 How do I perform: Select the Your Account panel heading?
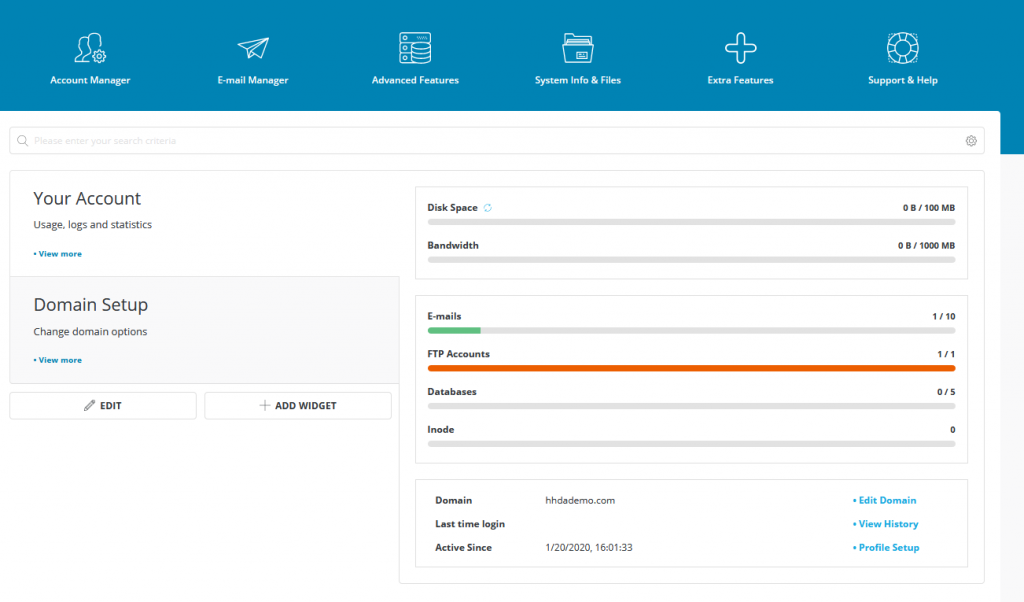click(x=87, y=199)
